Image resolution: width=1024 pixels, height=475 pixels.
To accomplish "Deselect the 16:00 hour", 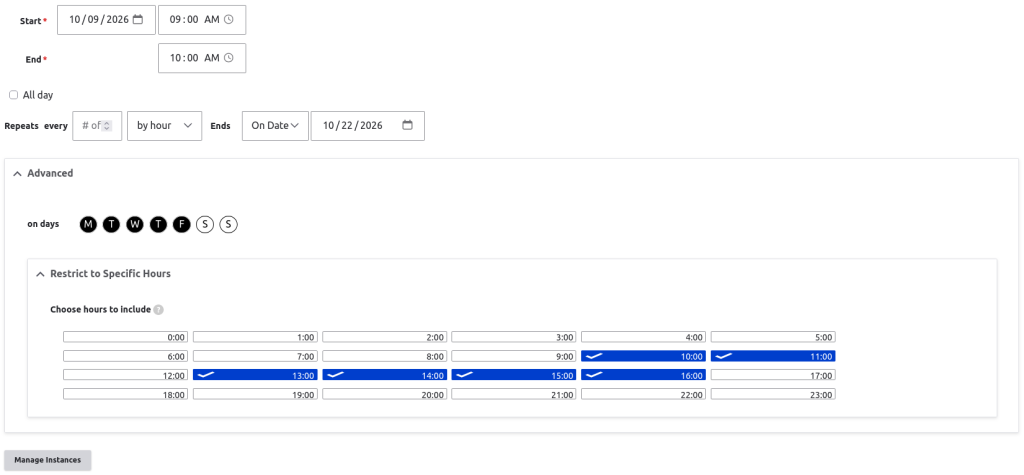I will click(643, 375).
